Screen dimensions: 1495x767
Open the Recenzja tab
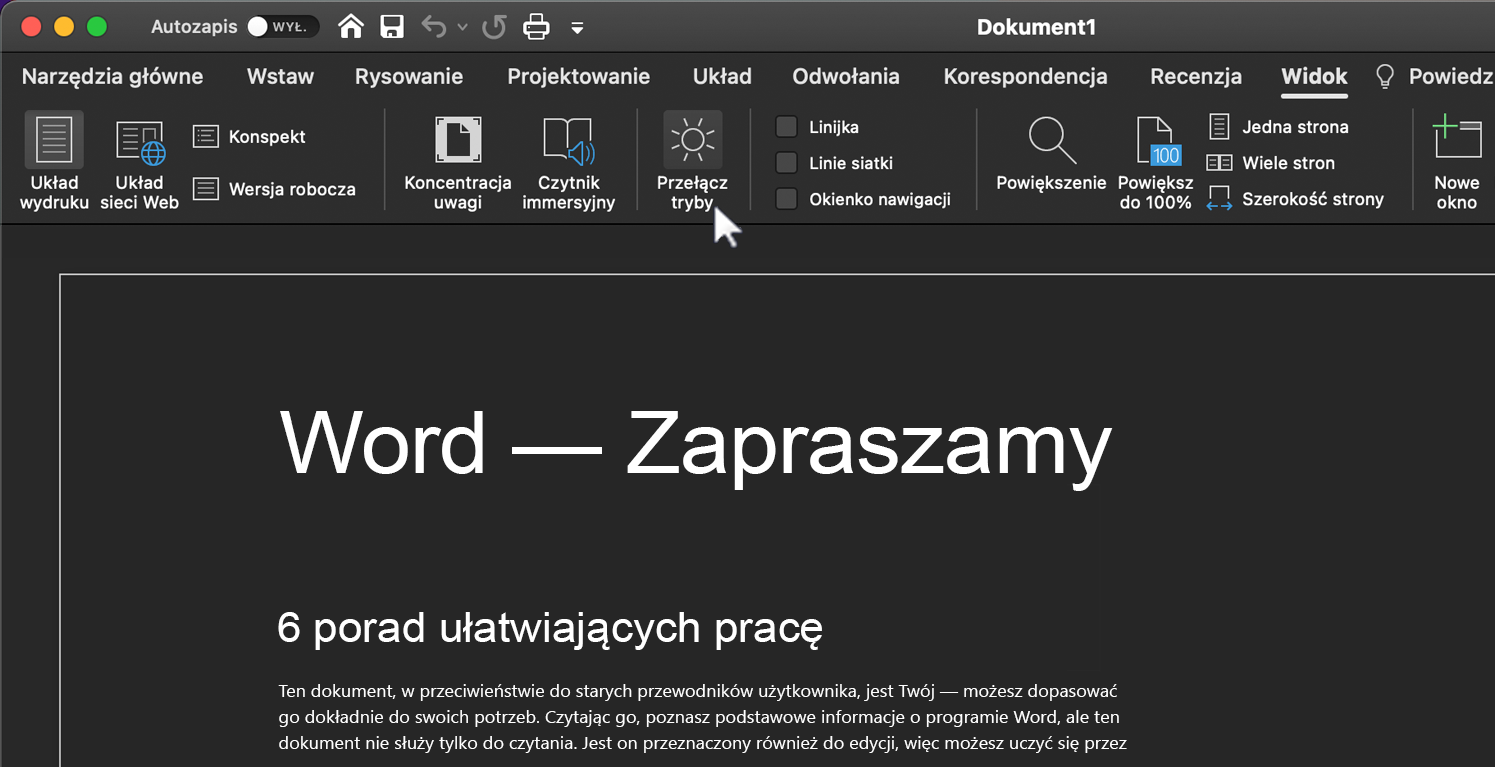point(1196,77)
